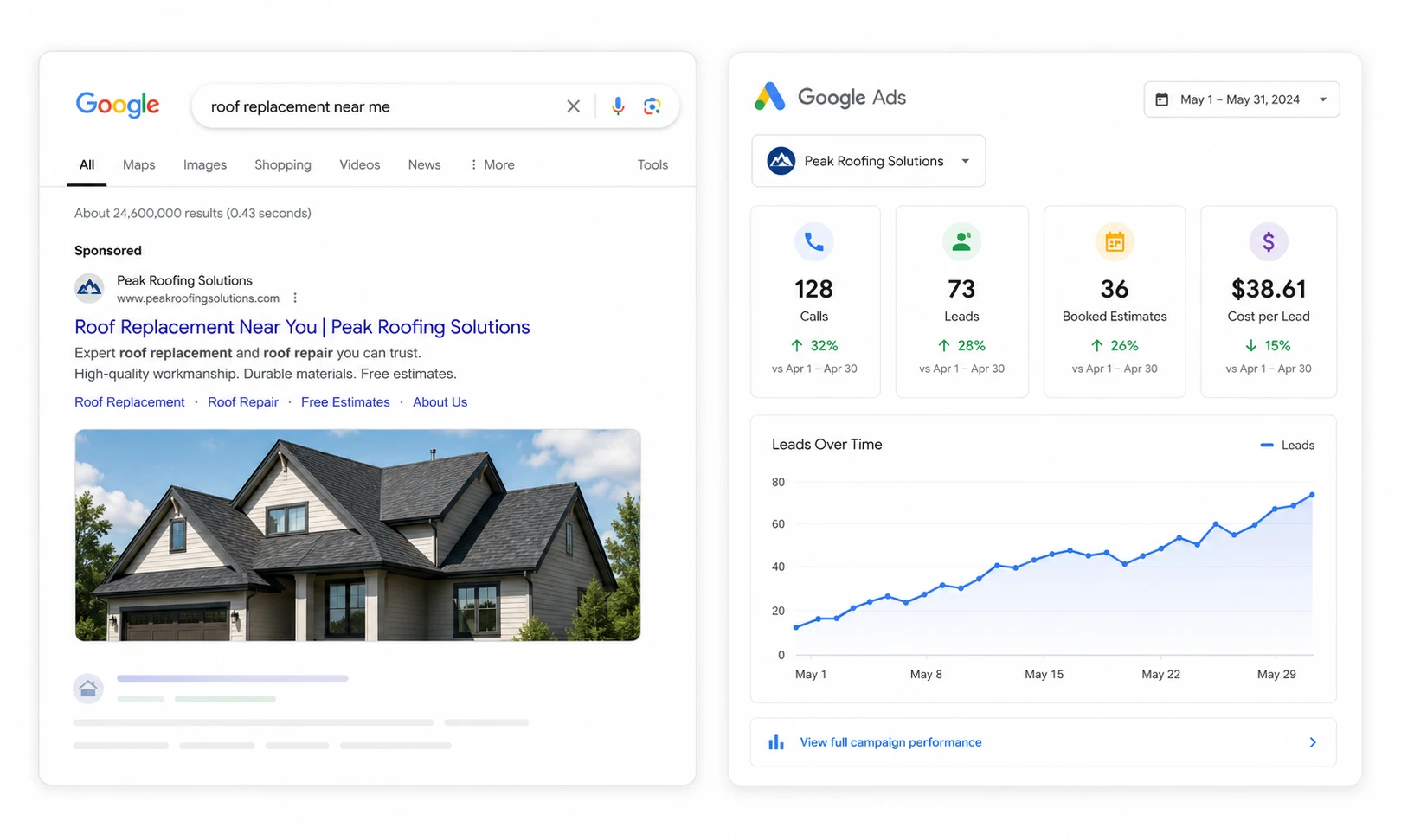1401x840 pixels.
Task: Expand the Peak Roofing Solutions account selector
Action: [869, 161]
